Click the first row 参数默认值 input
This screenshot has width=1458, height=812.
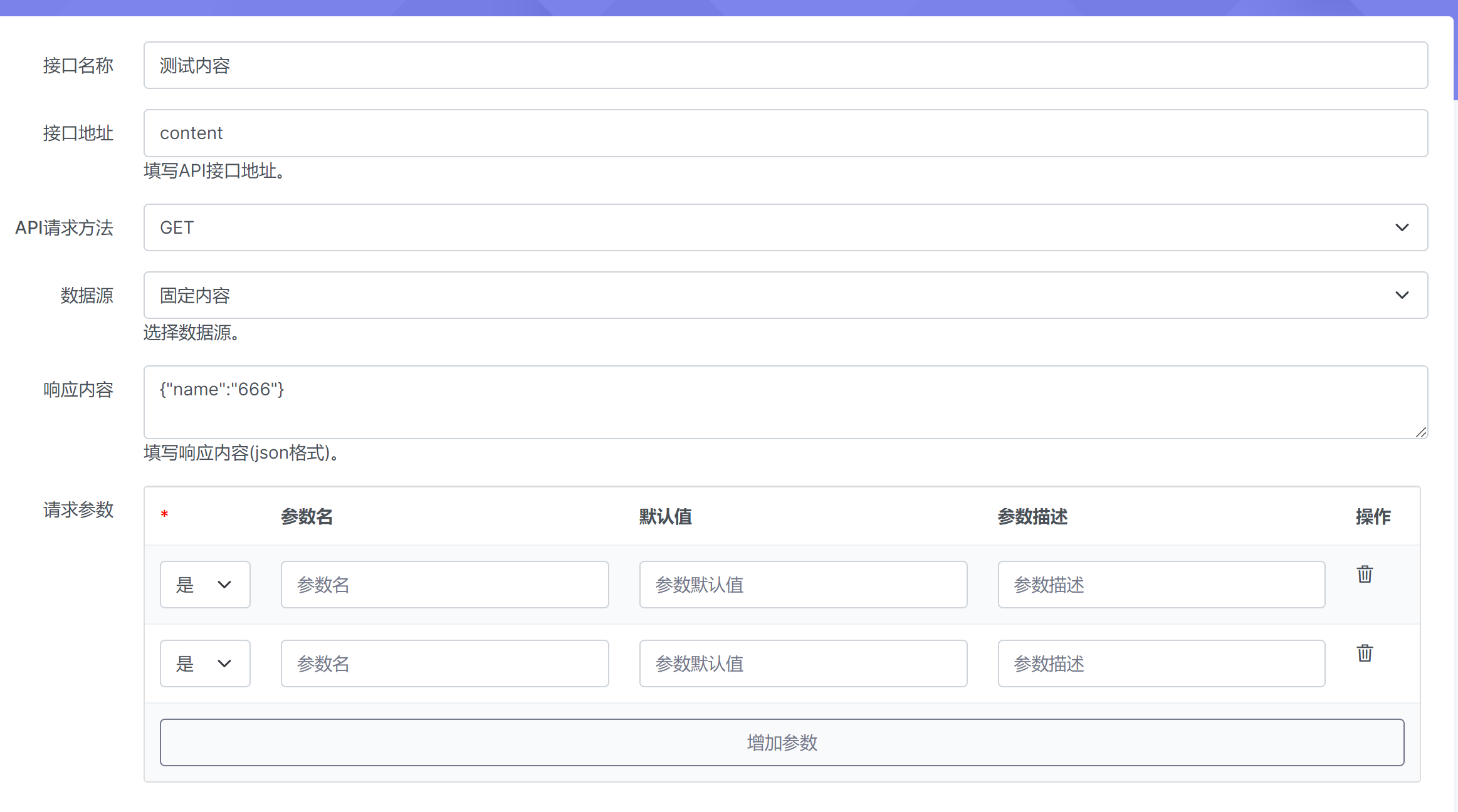pos(803,585)
